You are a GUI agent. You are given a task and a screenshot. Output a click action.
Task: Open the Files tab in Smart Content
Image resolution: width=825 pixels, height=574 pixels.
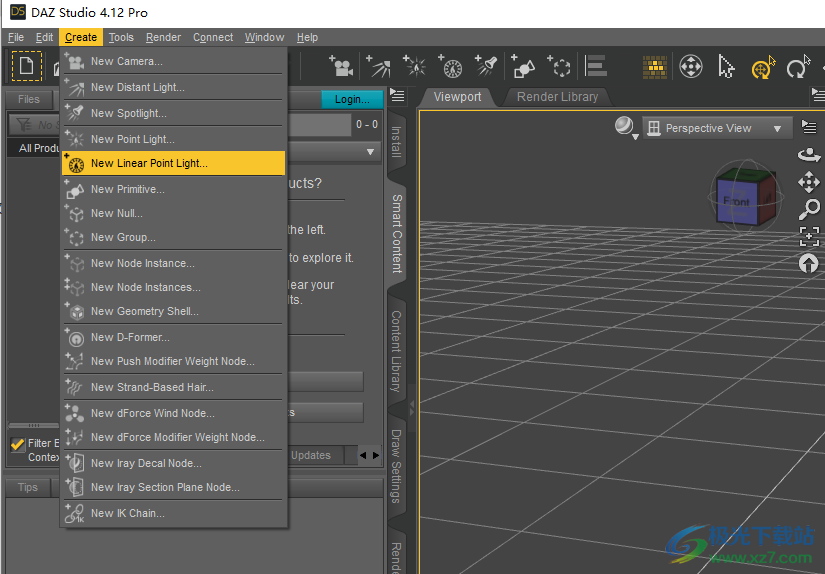[28, 99]
